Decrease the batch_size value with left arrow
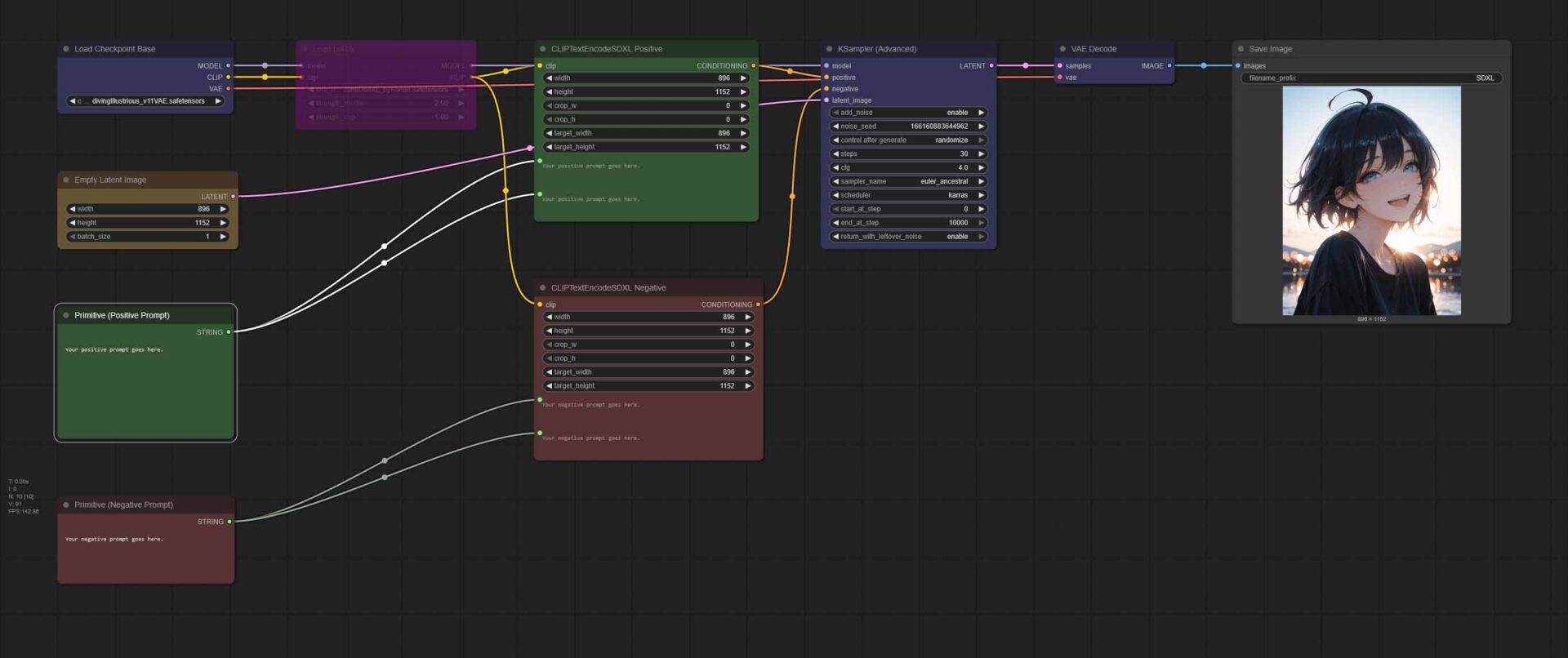Image resolution: width=1568 pixels, height=658 pixels. point(72,237)
